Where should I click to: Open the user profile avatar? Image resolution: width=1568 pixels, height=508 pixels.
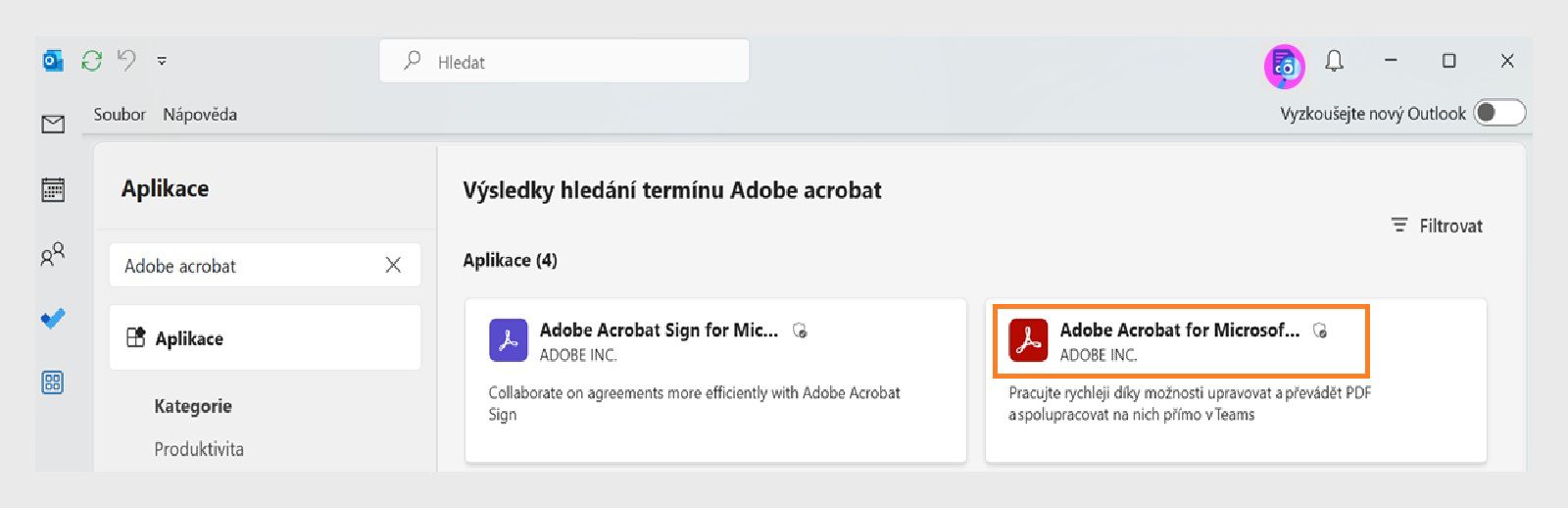click(x=1284, y=66)
